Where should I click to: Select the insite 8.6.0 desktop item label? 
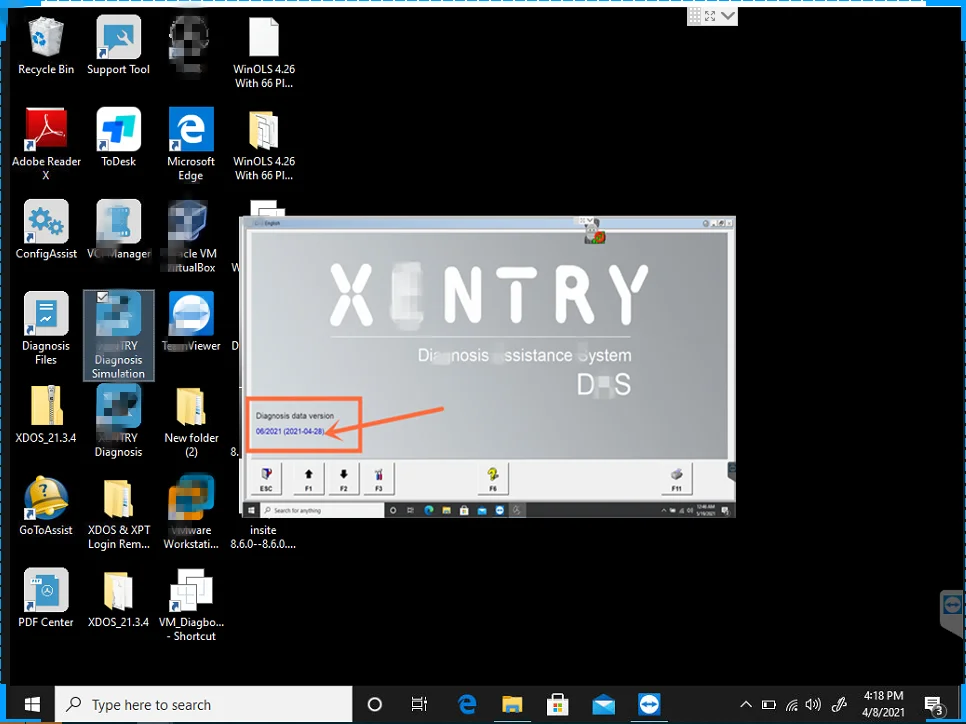point(263,537)
